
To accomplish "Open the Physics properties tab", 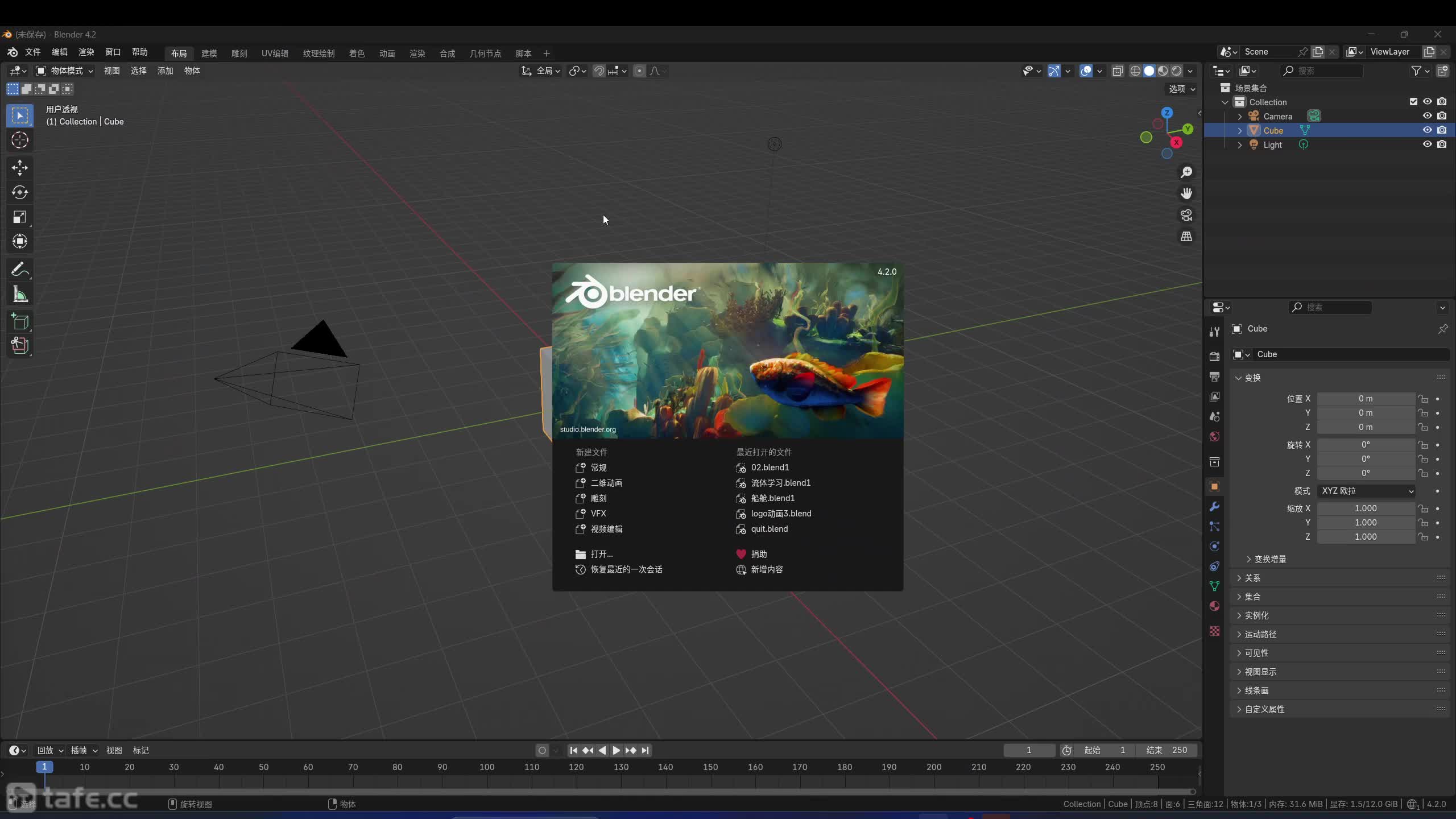I will 1214,546.
